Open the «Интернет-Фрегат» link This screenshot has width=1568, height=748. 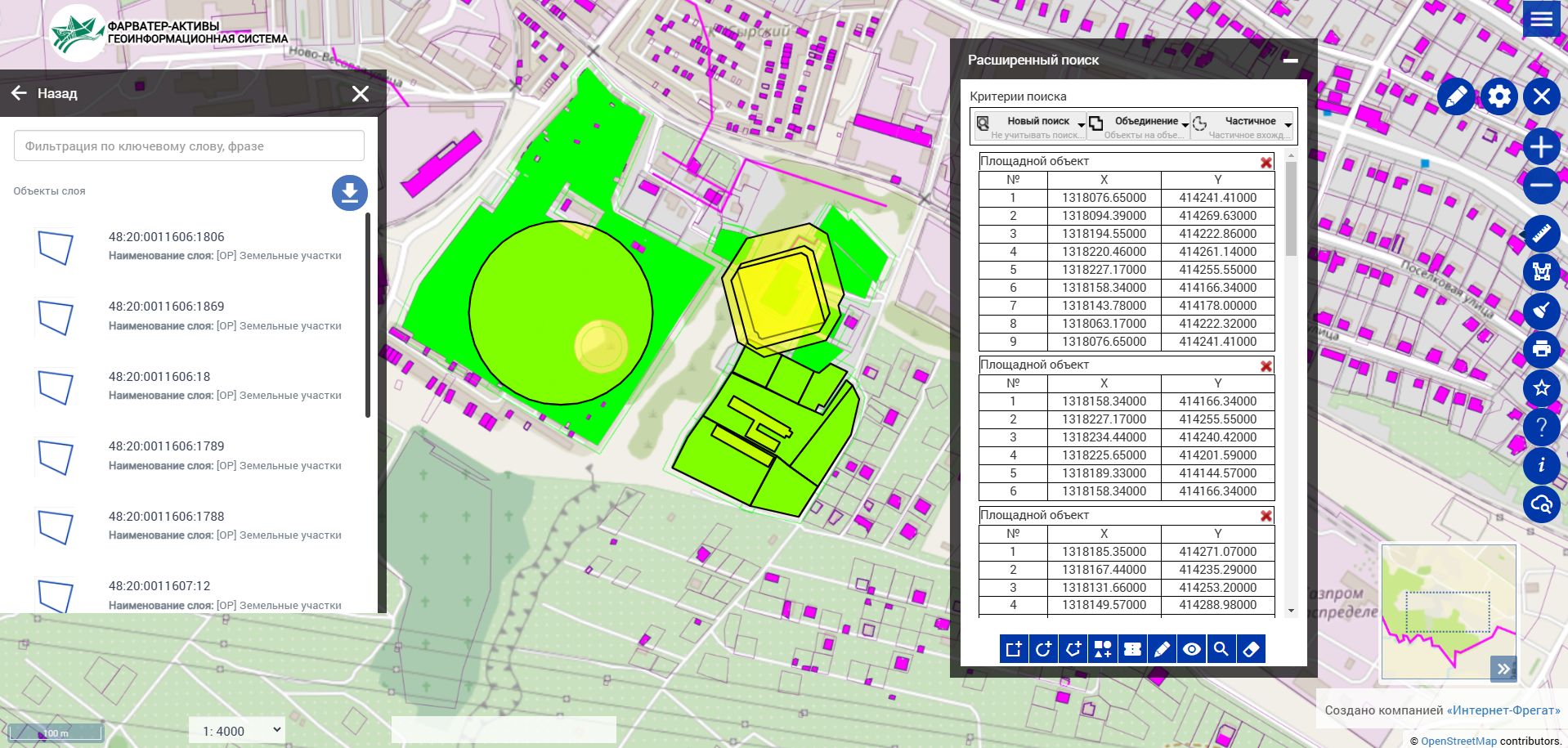(x=1503, y=710)
